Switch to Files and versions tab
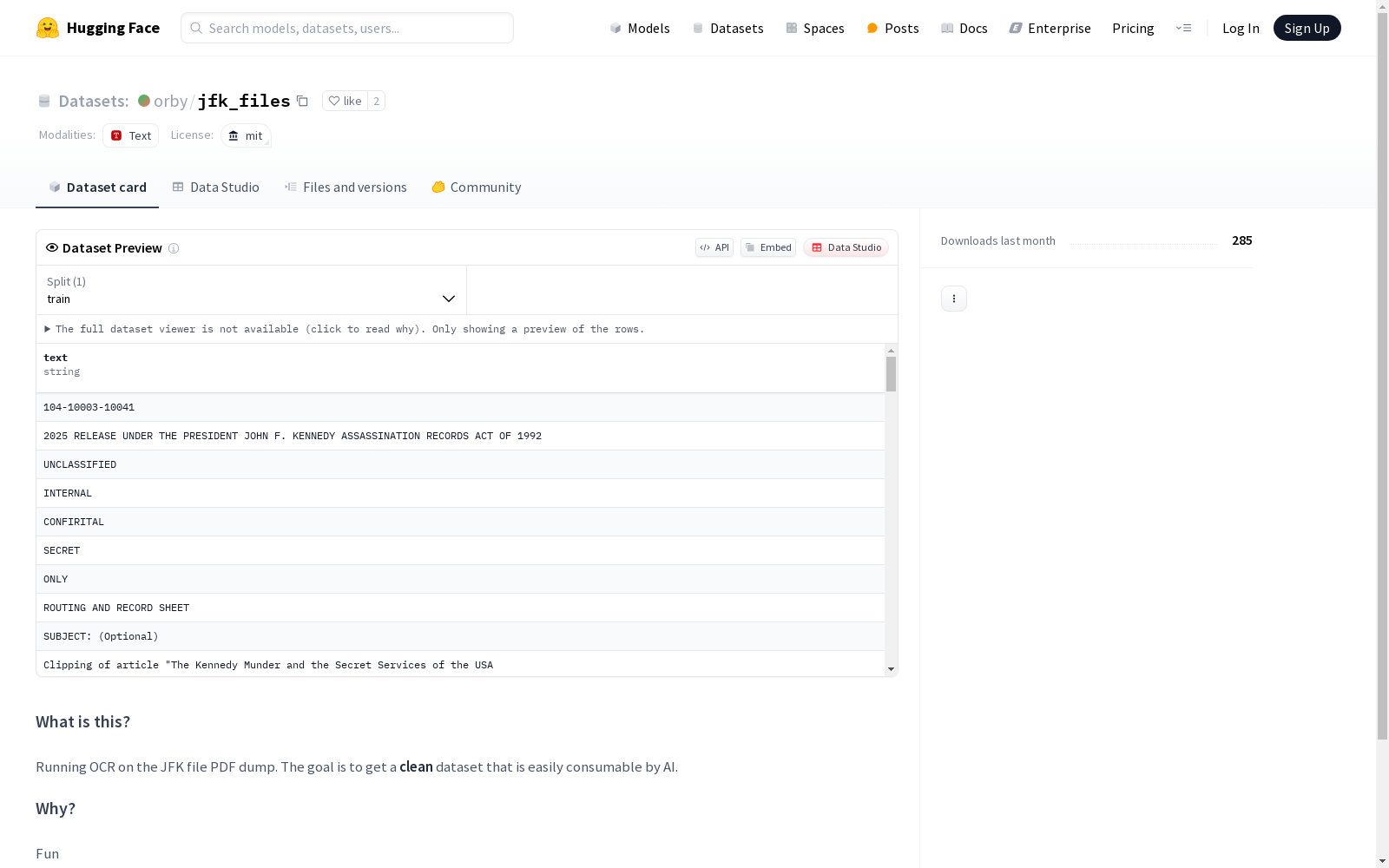This screenshot has width=1389, height=868. pos(346,187)
